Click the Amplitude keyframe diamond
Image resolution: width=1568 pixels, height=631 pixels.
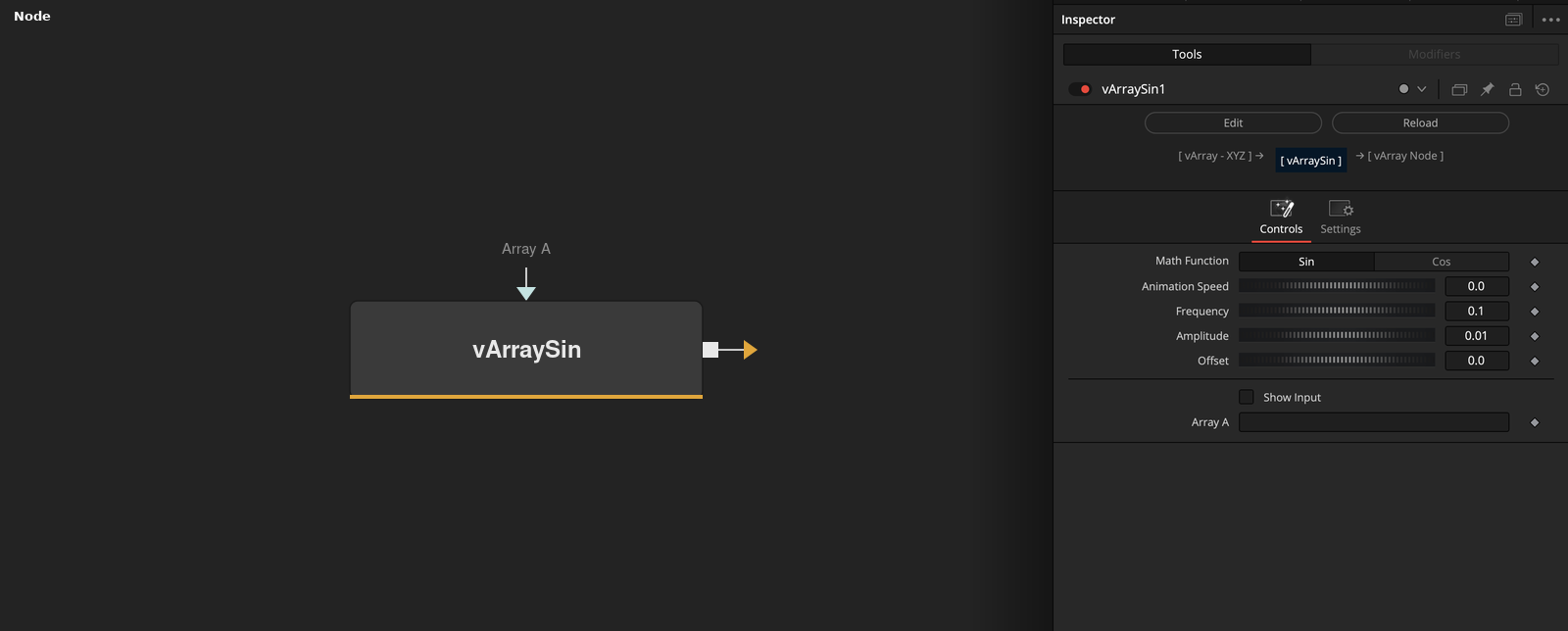tap(1535, 336)
